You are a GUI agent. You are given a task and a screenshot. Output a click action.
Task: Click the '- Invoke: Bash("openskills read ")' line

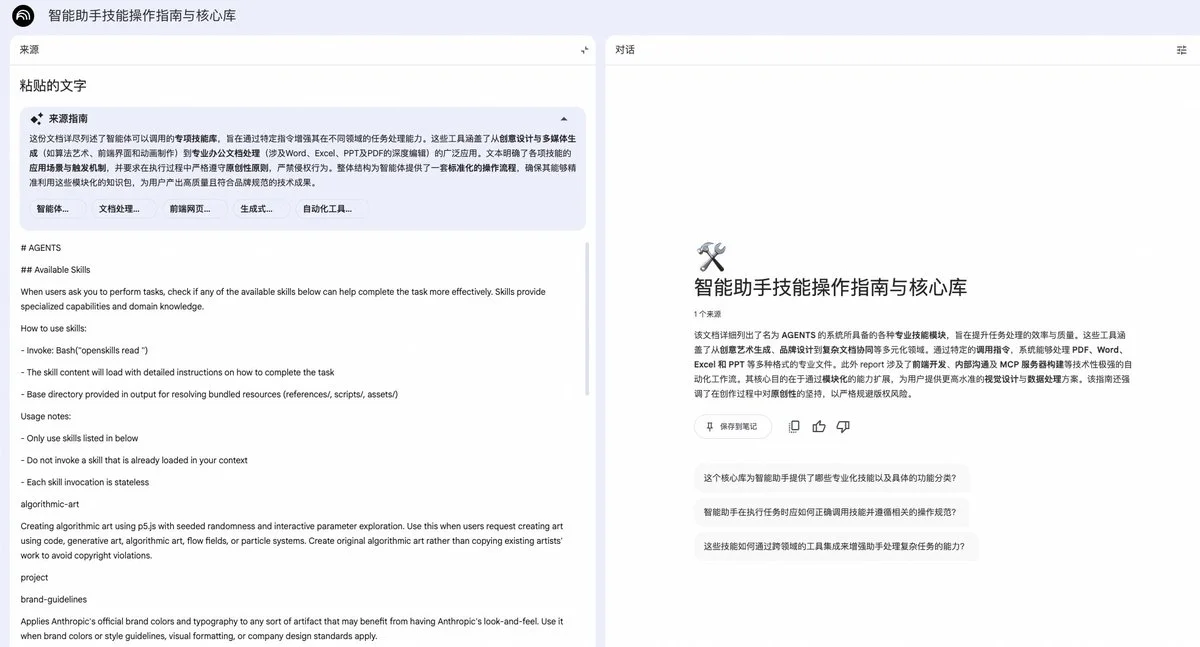pyautogui.click(x=84, y=350)
